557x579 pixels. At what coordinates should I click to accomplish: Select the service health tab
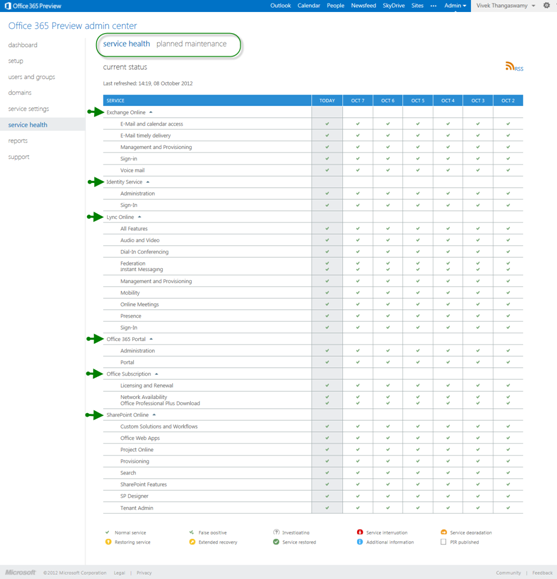tap(126, 44)
